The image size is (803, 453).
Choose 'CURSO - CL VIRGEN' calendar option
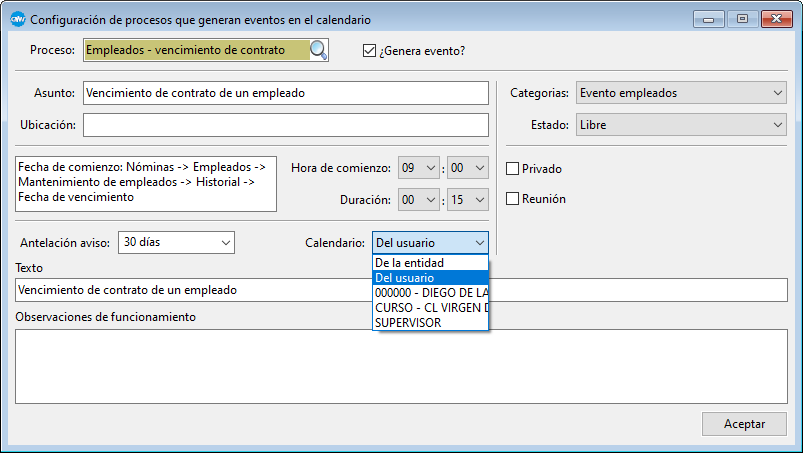pos(430,308)
